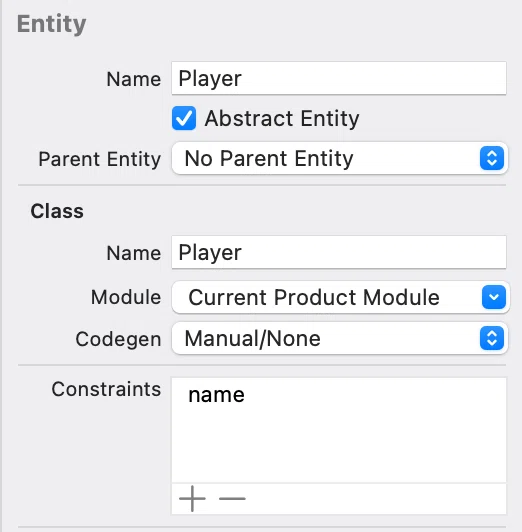The image size is (522, 532).
Task: Click inside the Current Product Module combo box
Action: [x=327, y=297]
